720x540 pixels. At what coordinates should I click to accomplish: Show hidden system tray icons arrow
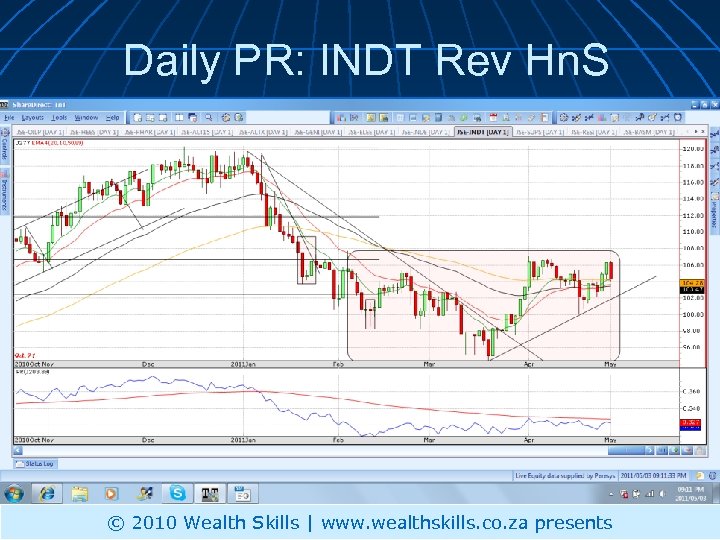[x=611, y=495]
